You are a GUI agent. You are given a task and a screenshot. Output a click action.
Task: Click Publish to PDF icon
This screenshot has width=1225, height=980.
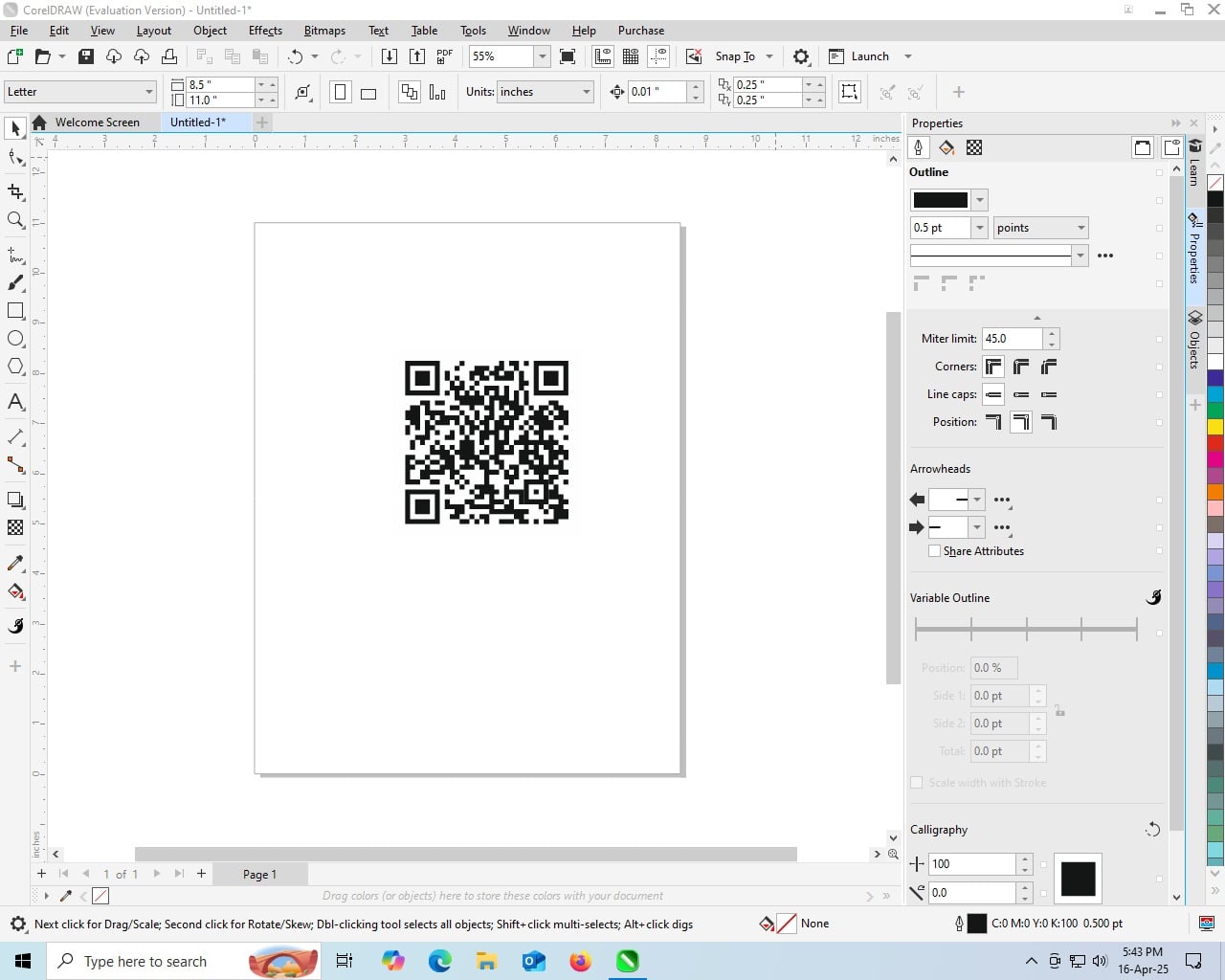point(445,56)
